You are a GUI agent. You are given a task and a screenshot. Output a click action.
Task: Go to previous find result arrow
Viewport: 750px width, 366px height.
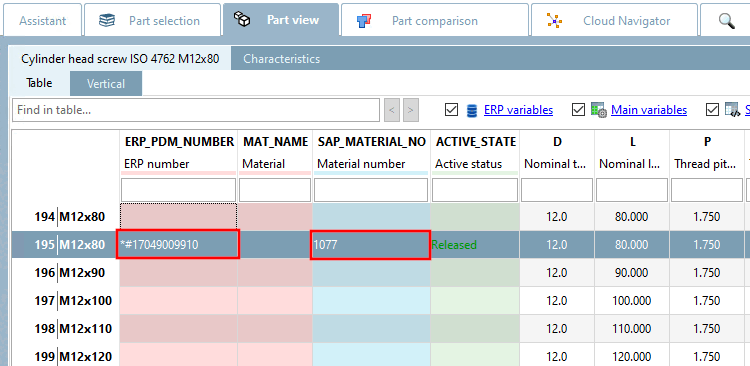[391, 111]
